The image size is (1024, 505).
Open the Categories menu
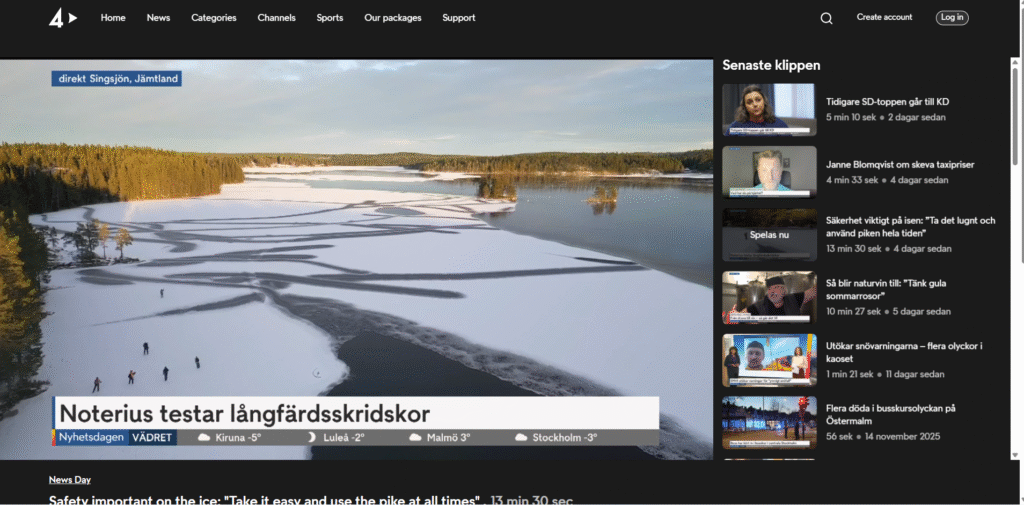point(214,18)
